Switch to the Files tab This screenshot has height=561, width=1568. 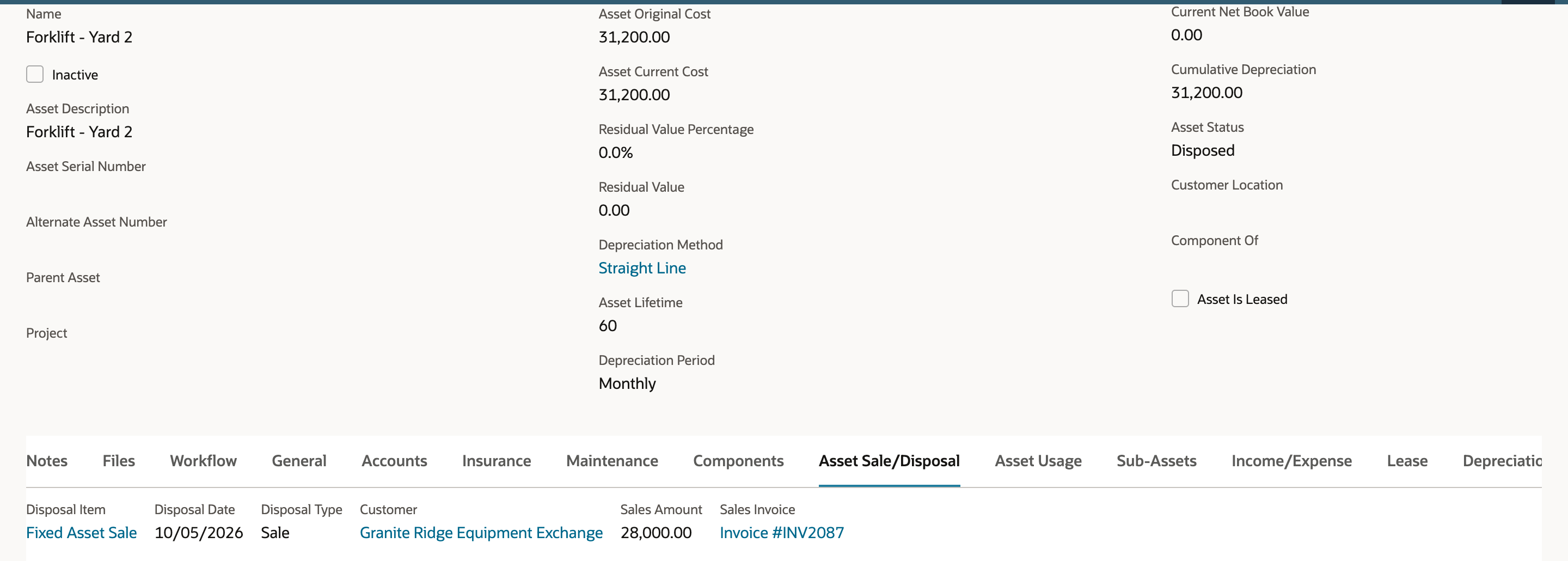point(119,461)
